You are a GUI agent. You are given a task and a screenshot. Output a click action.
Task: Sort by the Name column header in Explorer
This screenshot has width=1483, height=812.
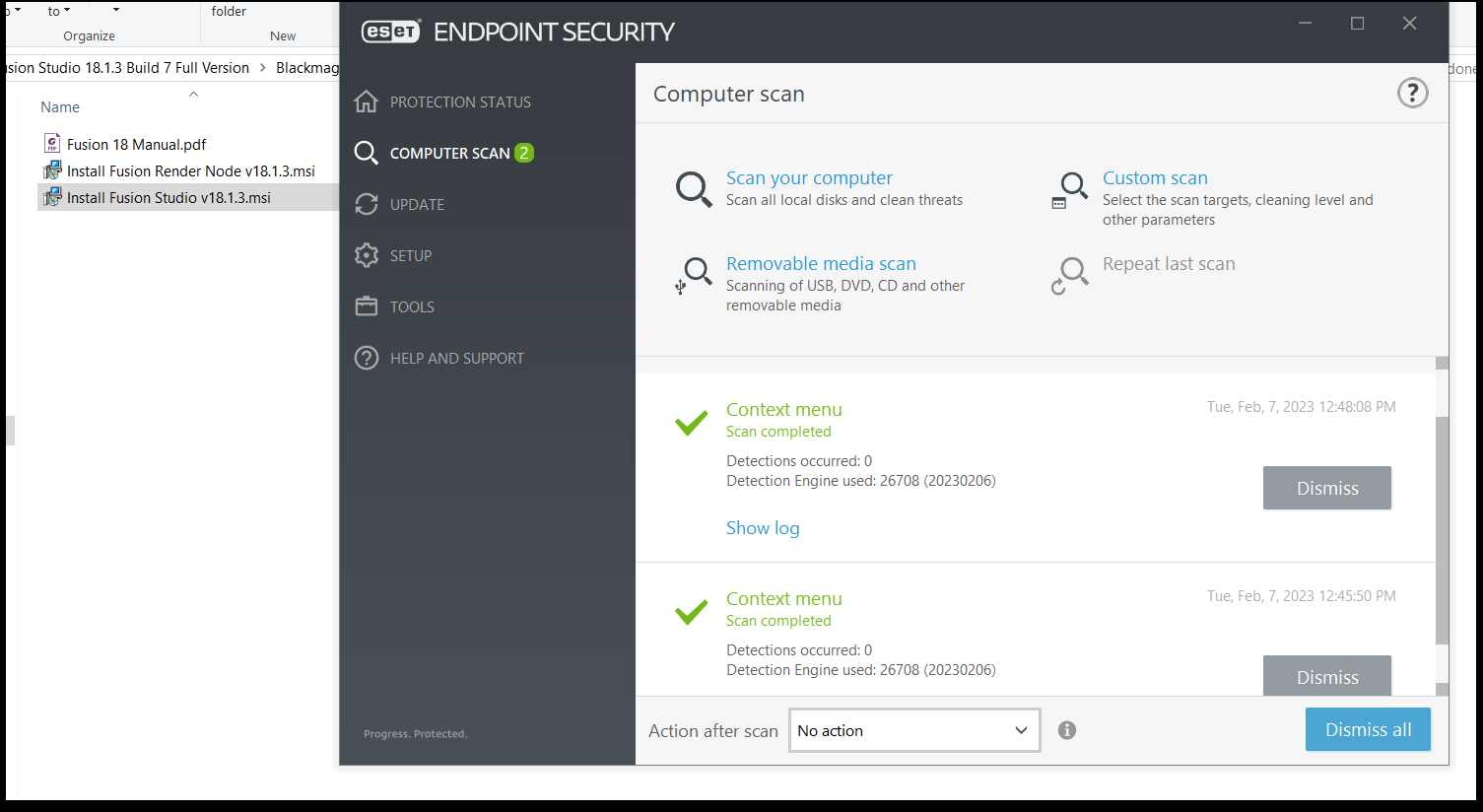point(60,107)
